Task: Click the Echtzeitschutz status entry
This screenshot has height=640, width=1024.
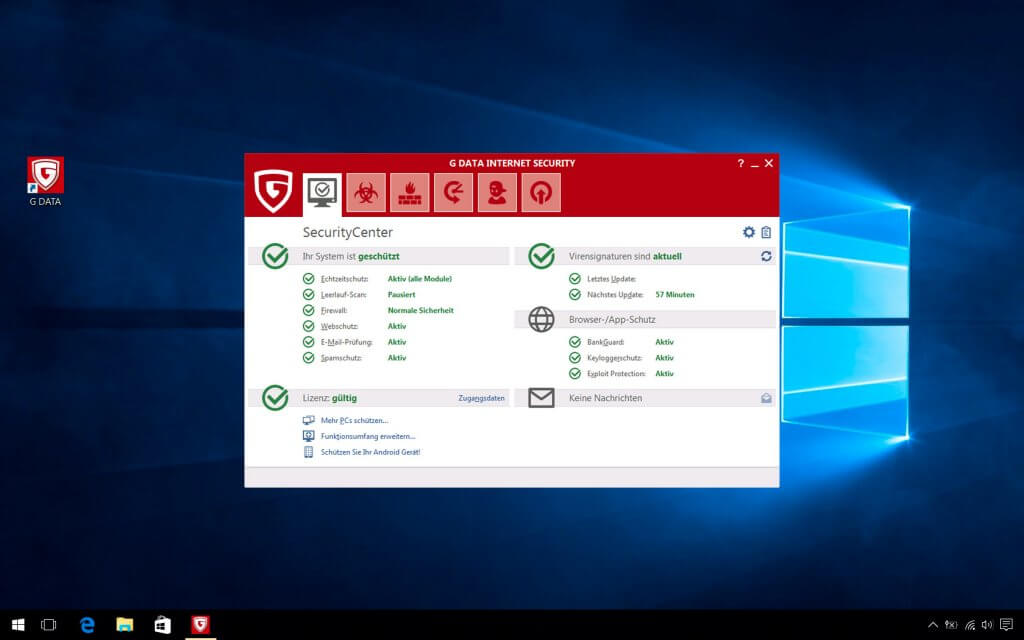Action: tap(345, 279)
